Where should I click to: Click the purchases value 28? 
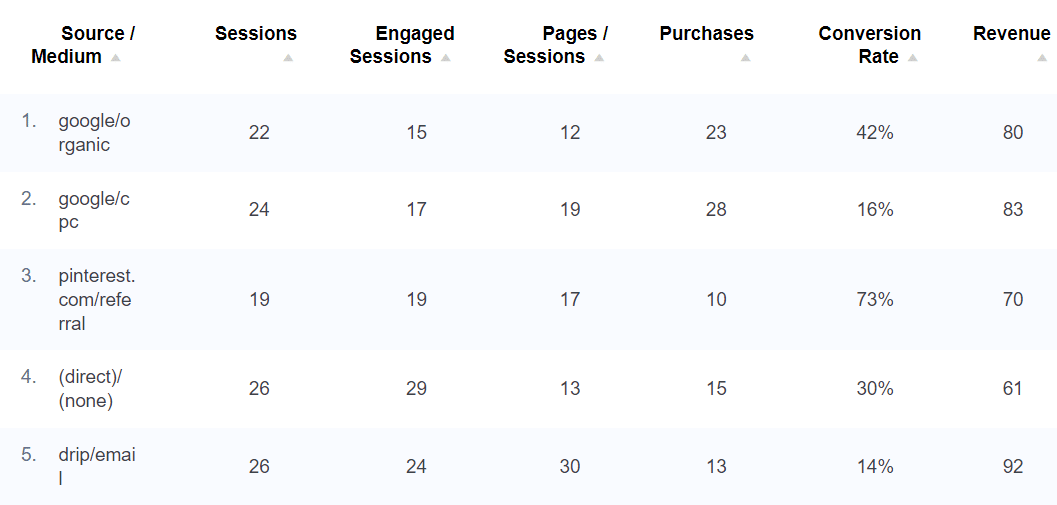(x=716, y=210)
